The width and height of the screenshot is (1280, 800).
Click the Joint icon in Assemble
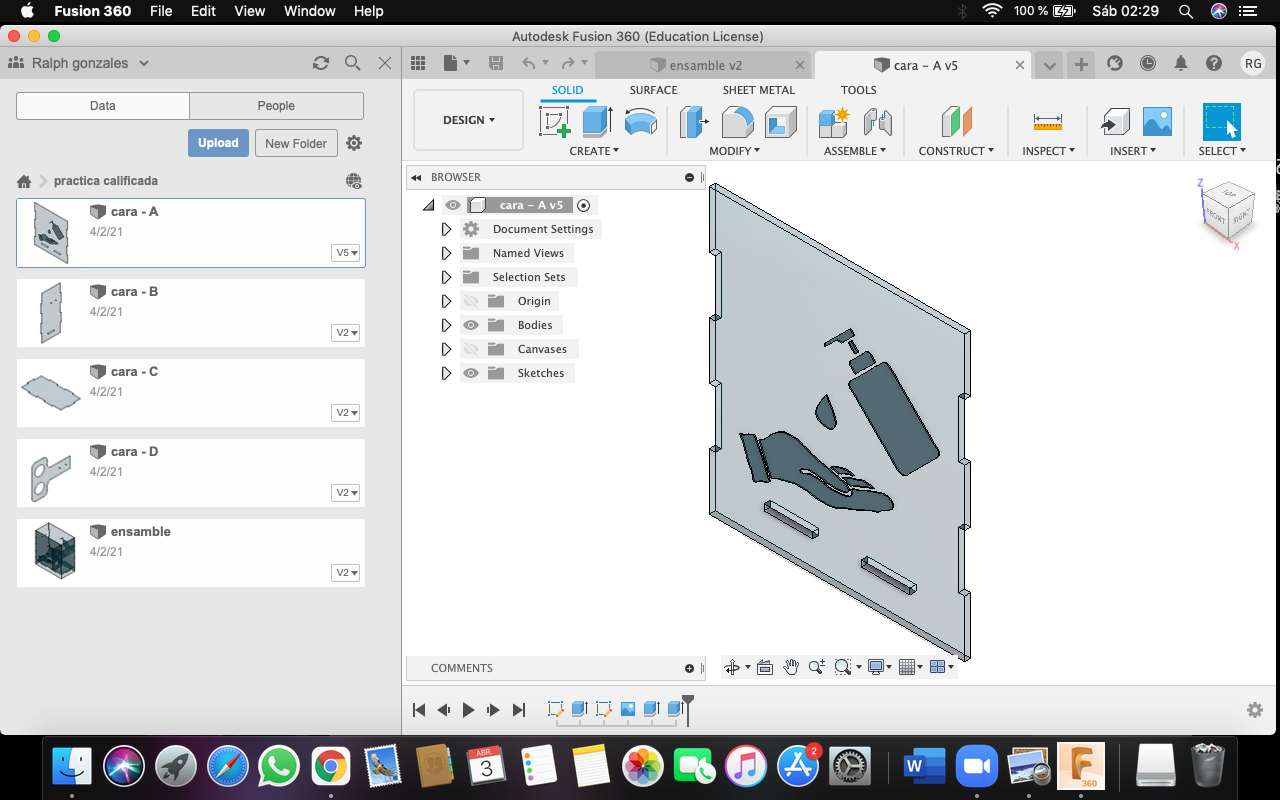[877, 122]
